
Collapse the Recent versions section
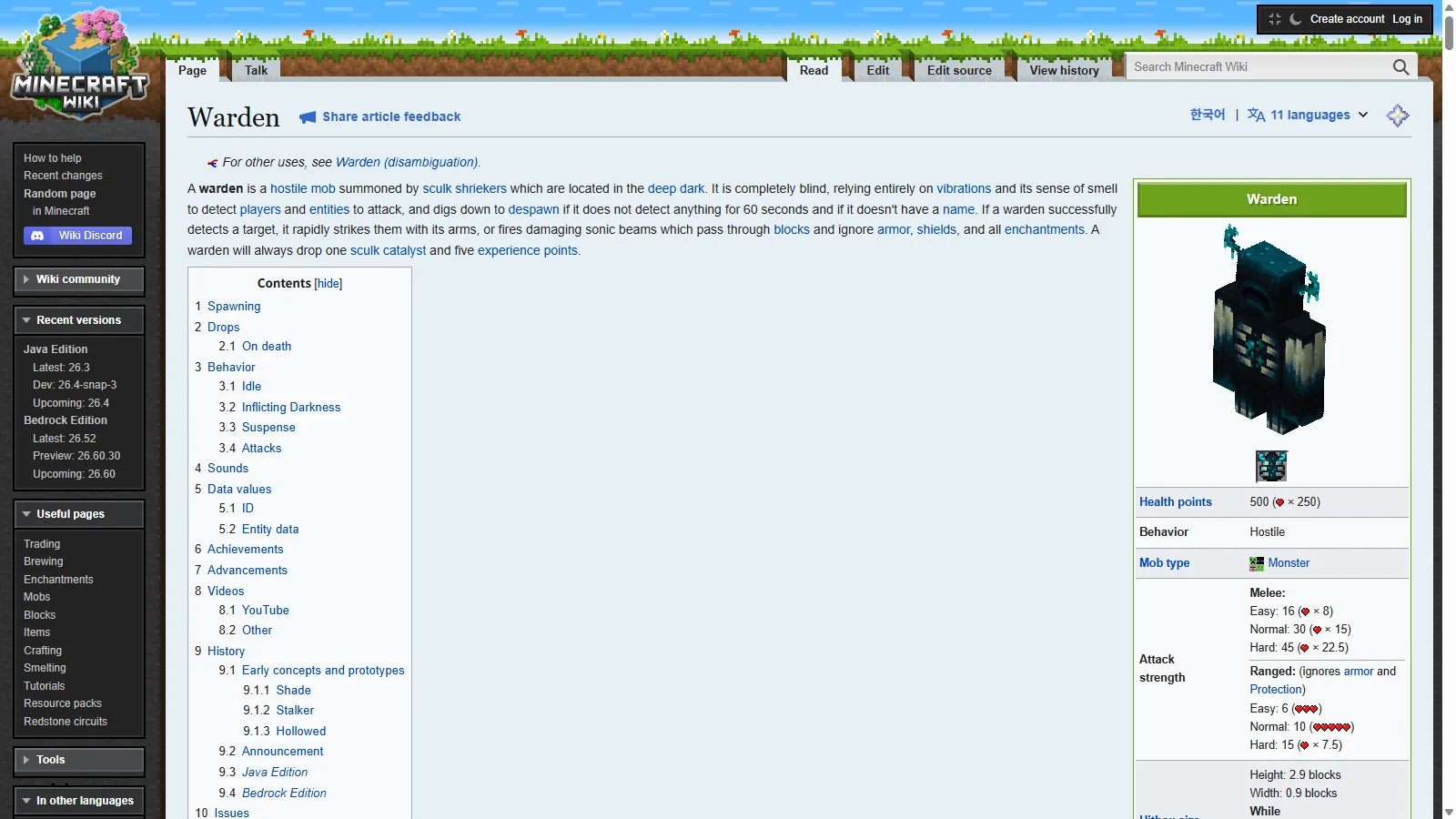[x=79, y=320]
